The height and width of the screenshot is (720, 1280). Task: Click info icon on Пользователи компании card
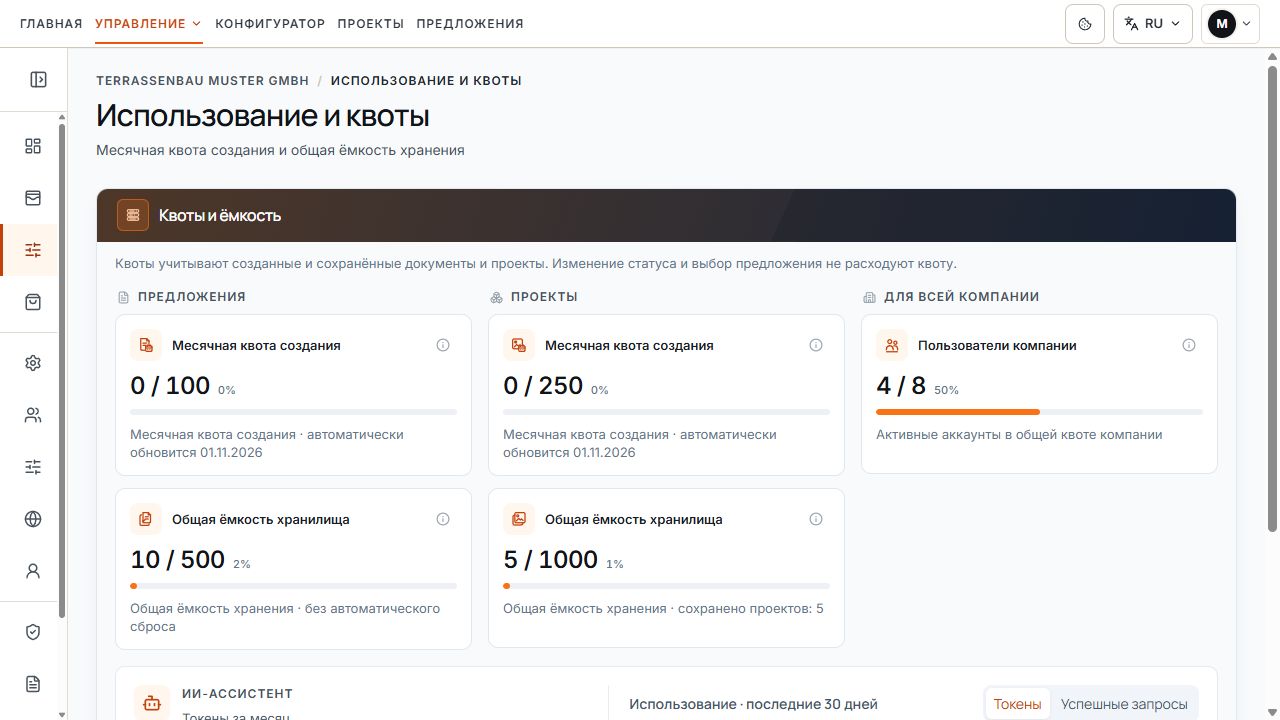click(x=1189, y=345)
